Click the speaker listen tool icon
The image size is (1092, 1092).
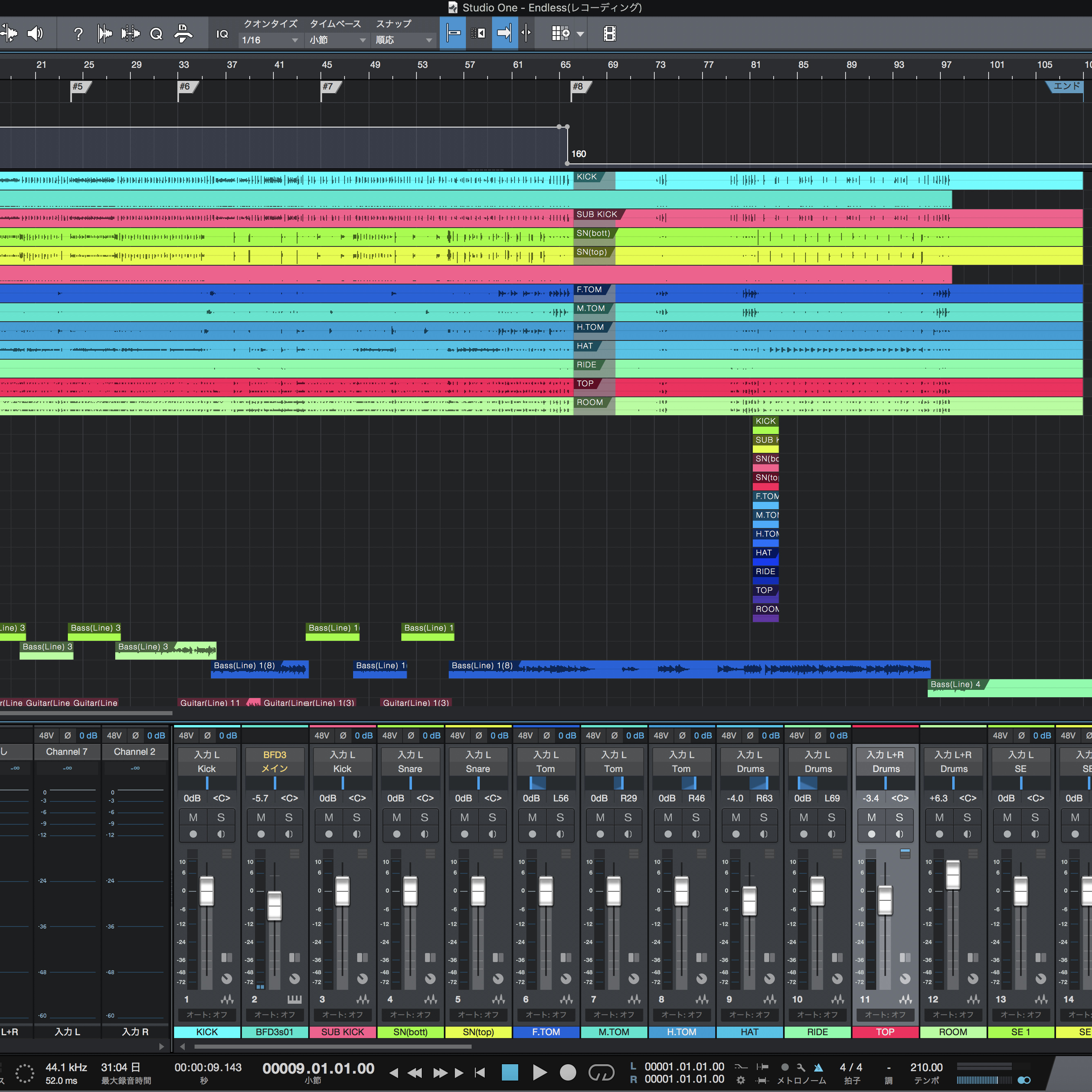click(x=35, y=34)
